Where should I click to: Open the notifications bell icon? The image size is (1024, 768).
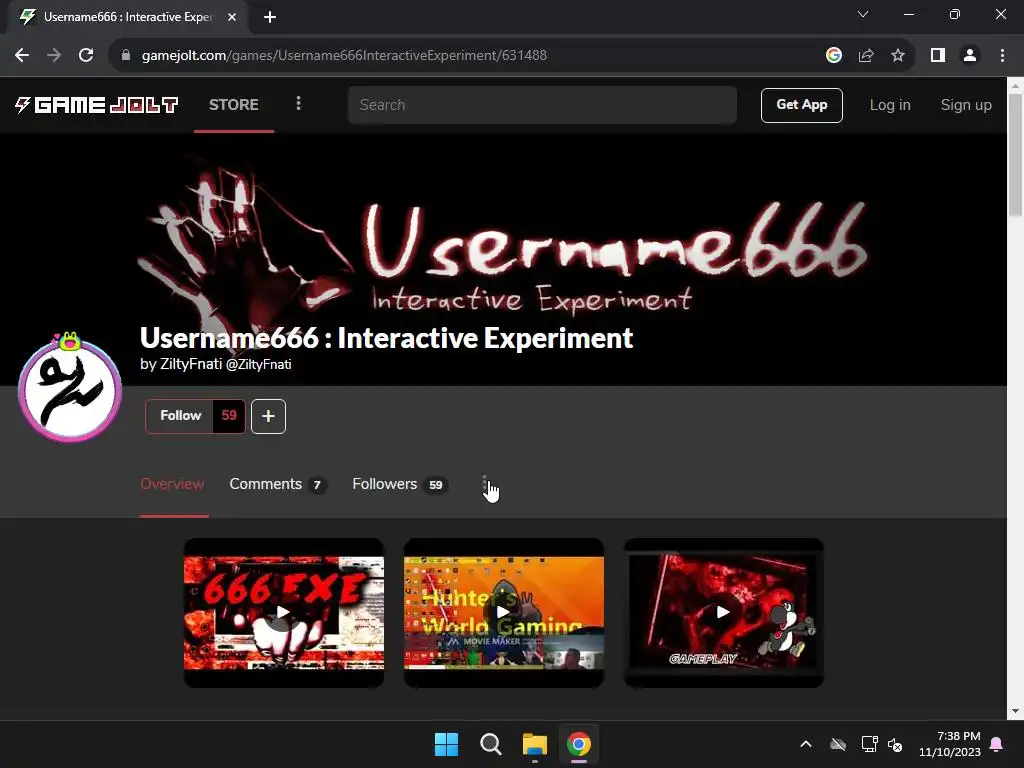click(997, 744)
